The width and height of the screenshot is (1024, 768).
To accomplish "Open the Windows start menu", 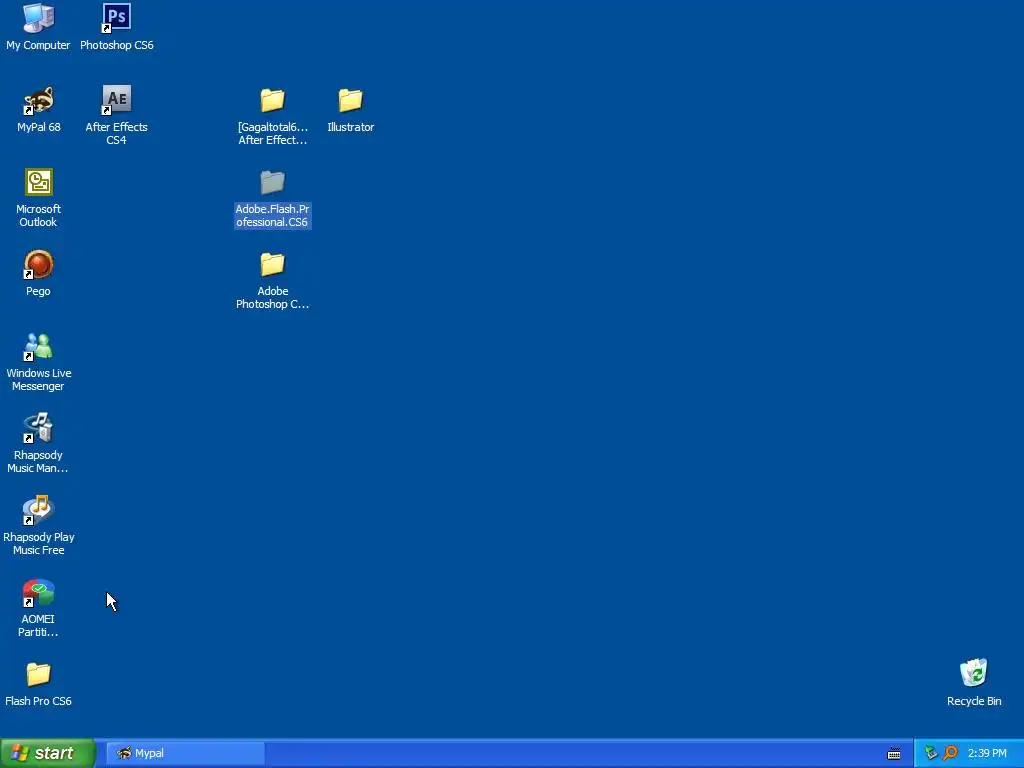I will click(48, 753).
